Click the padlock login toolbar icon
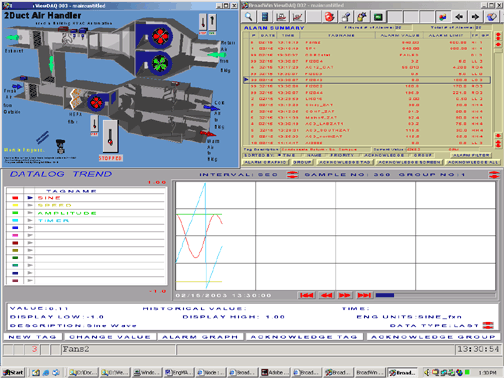The height and width of the screenshot is (378, 504). click(x=361, y=16)
